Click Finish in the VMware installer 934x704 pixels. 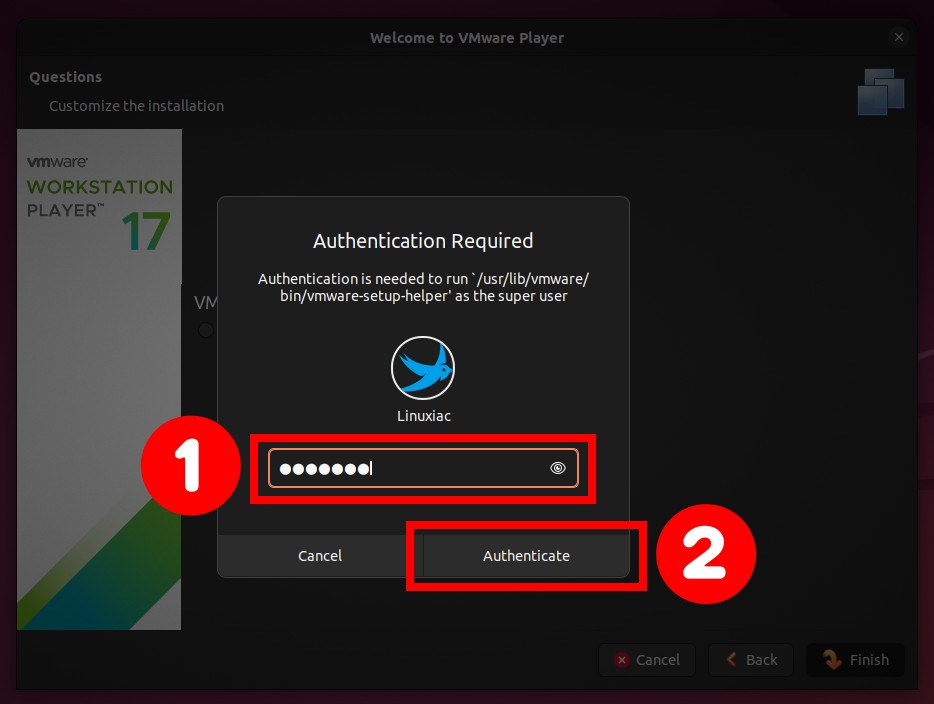pyautogui.click(x=855, y=660)
